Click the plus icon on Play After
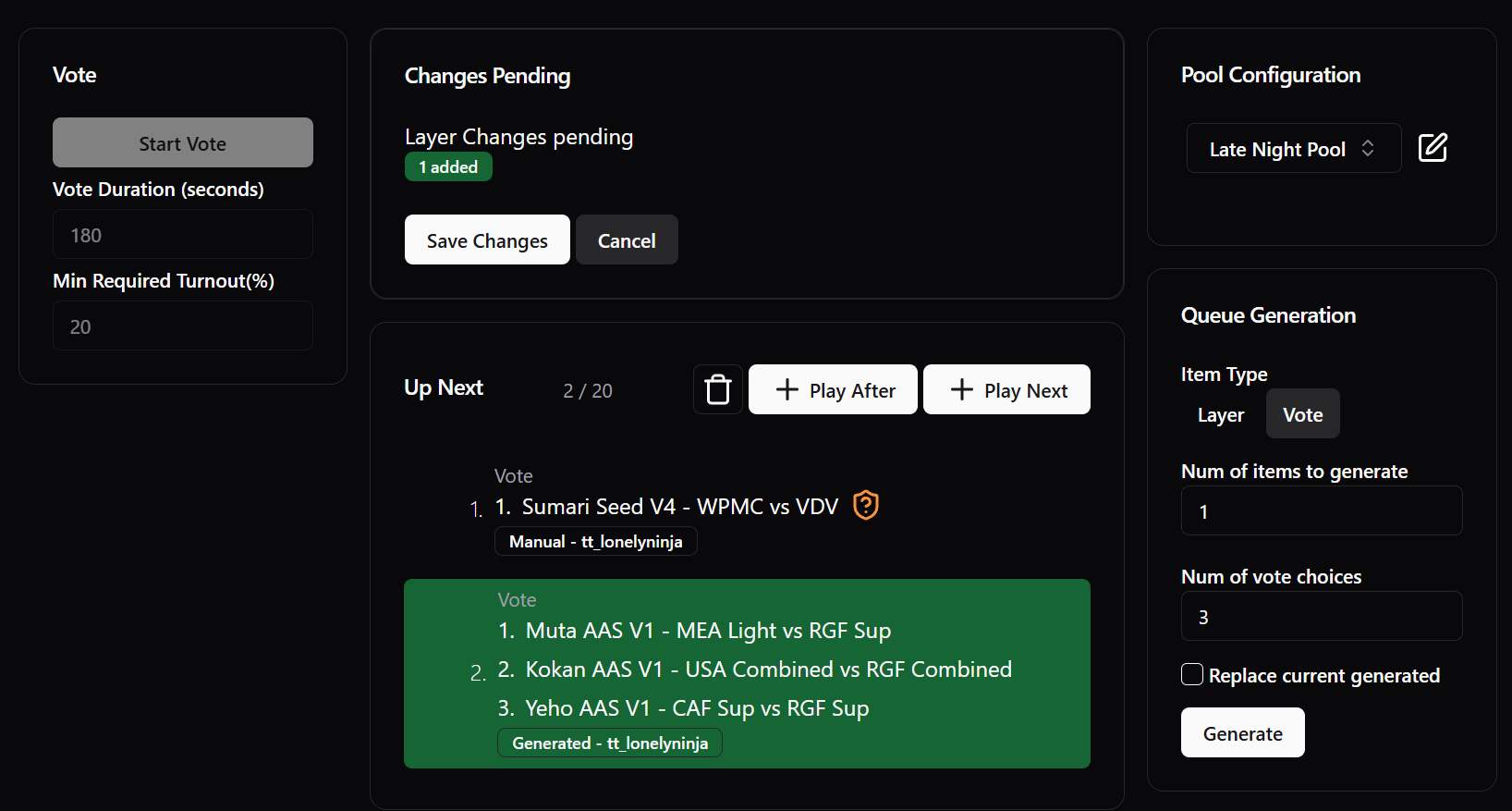Image resolution: width=1512 pixels, height=811 pixels. (x=786, y=389)
